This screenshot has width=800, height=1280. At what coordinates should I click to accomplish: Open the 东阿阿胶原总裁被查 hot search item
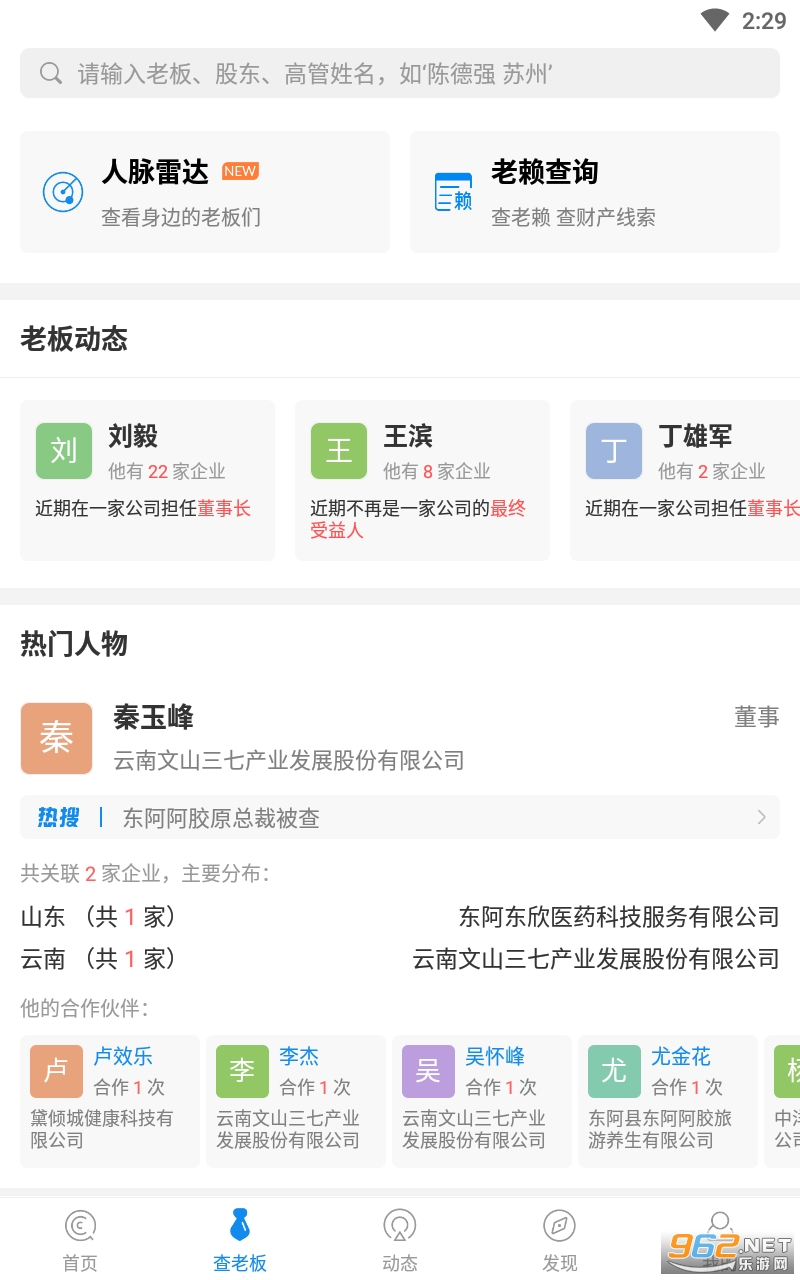tap(221, 818)
